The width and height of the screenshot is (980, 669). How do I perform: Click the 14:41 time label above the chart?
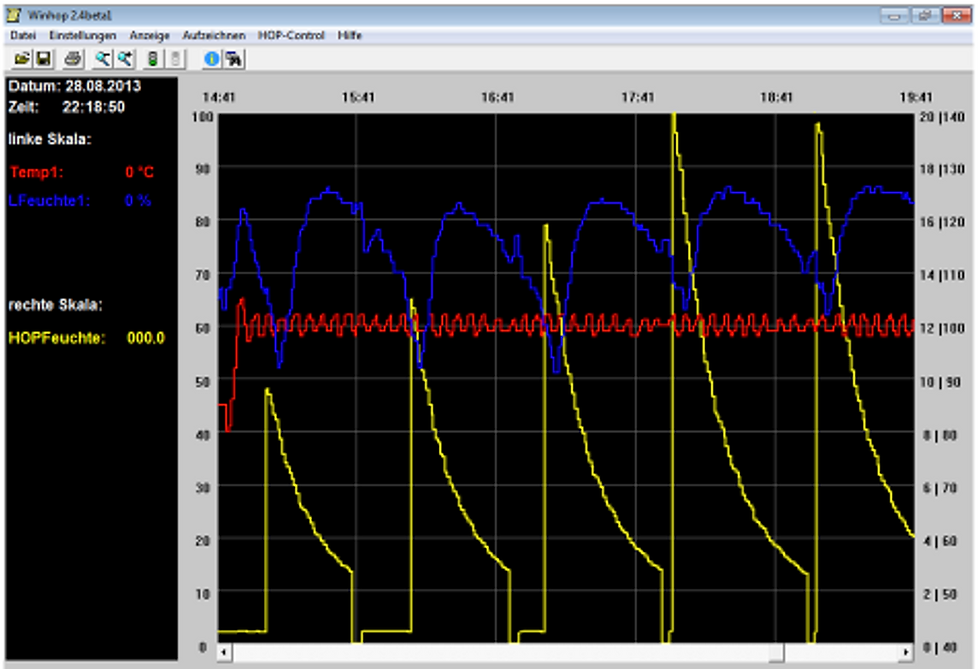pyautogui.click(x=219, y=98)
